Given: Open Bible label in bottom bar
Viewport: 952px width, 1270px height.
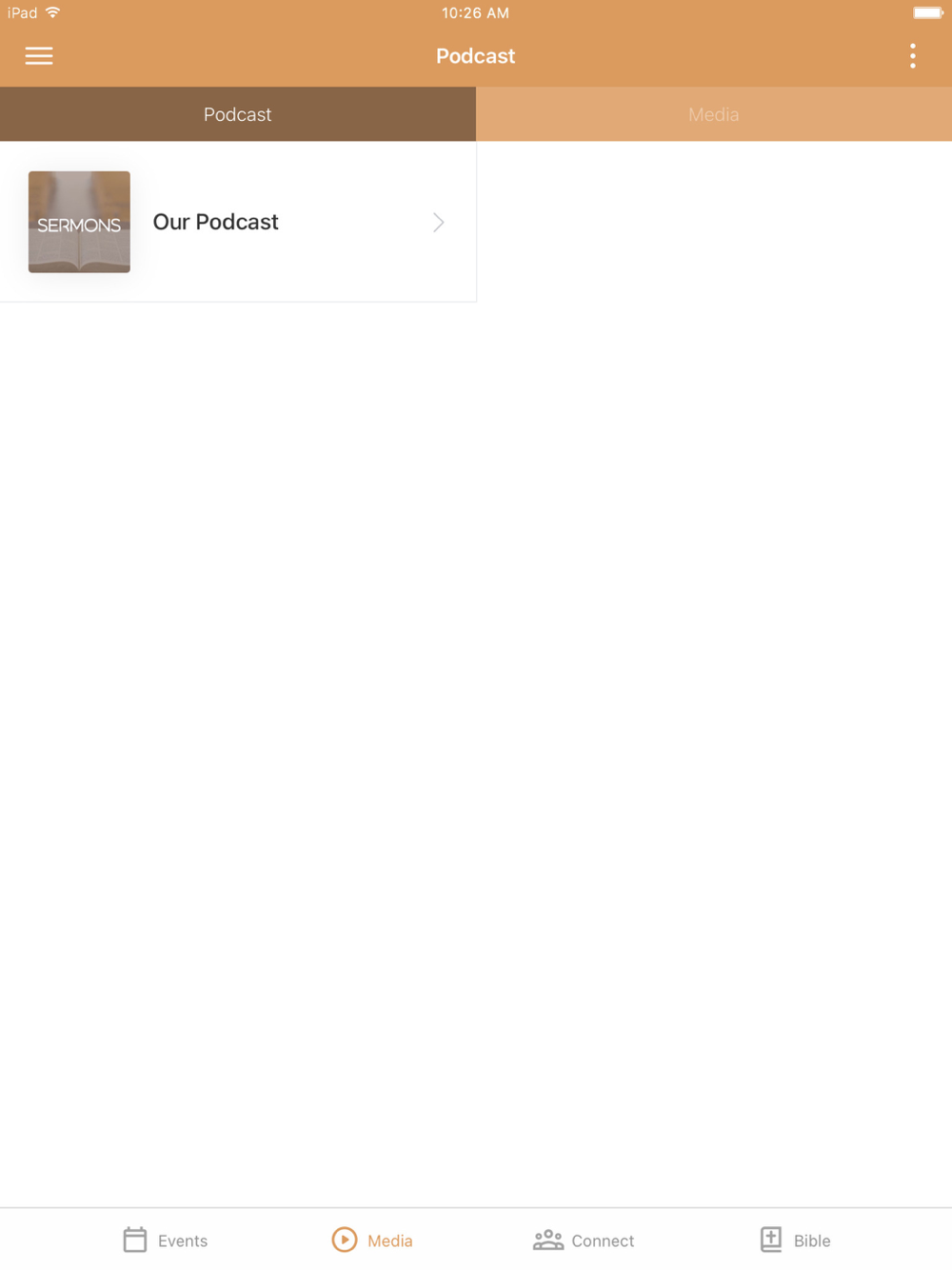Looking at the screenshot, I should coord(812,1240).
